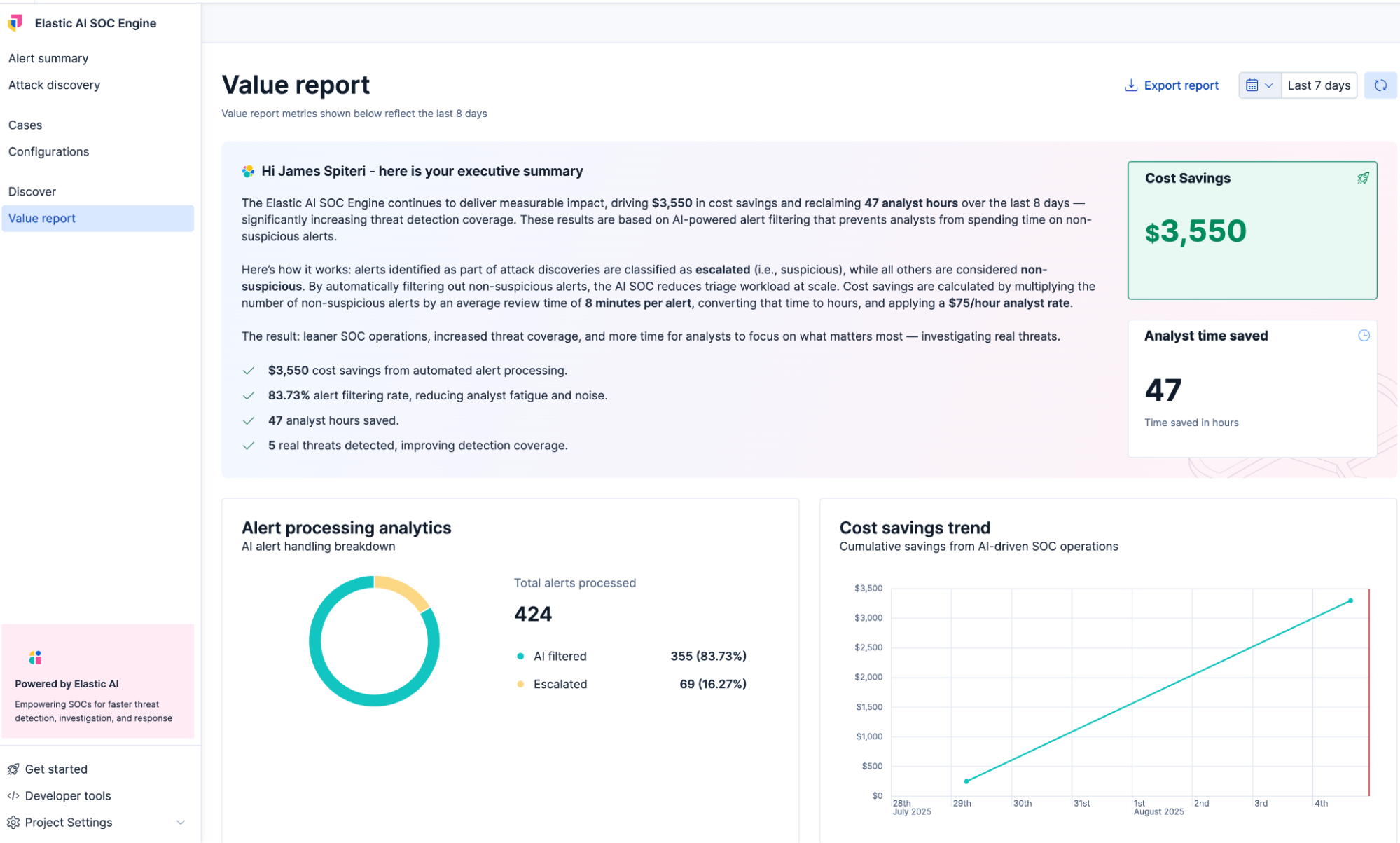Click the sparkle icon next to executive summary
This screenshot has height=843, width=1400.
pyautogui.click(x=248, y=171)
